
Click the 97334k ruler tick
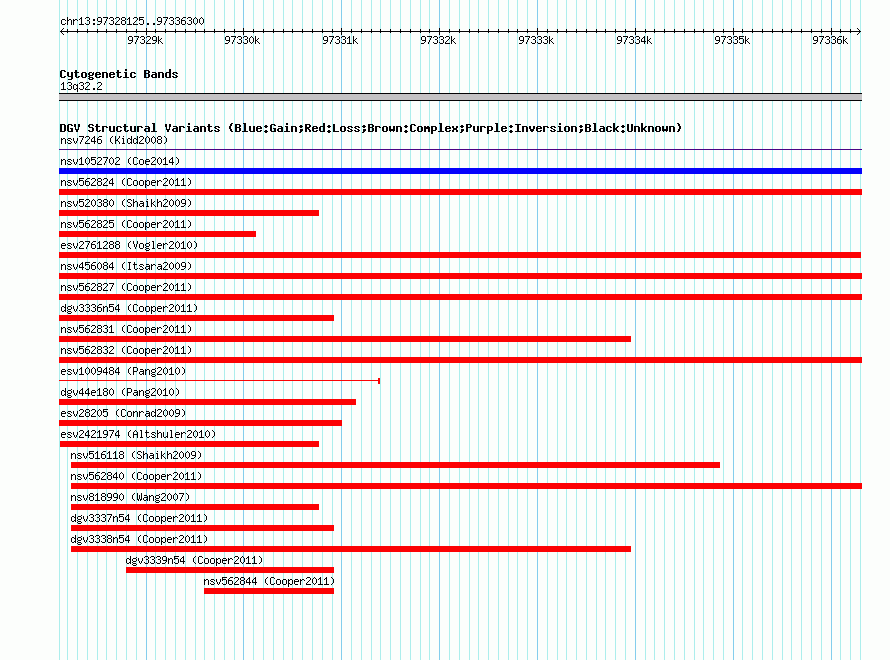point(635,40)
